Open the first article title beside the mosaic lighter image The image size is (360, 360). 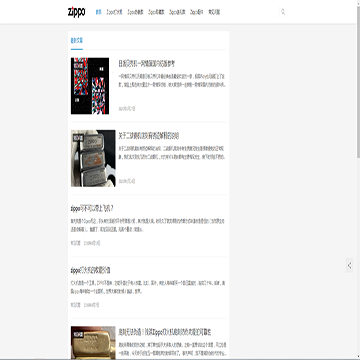pyautogui.click(x=147, y=63)
